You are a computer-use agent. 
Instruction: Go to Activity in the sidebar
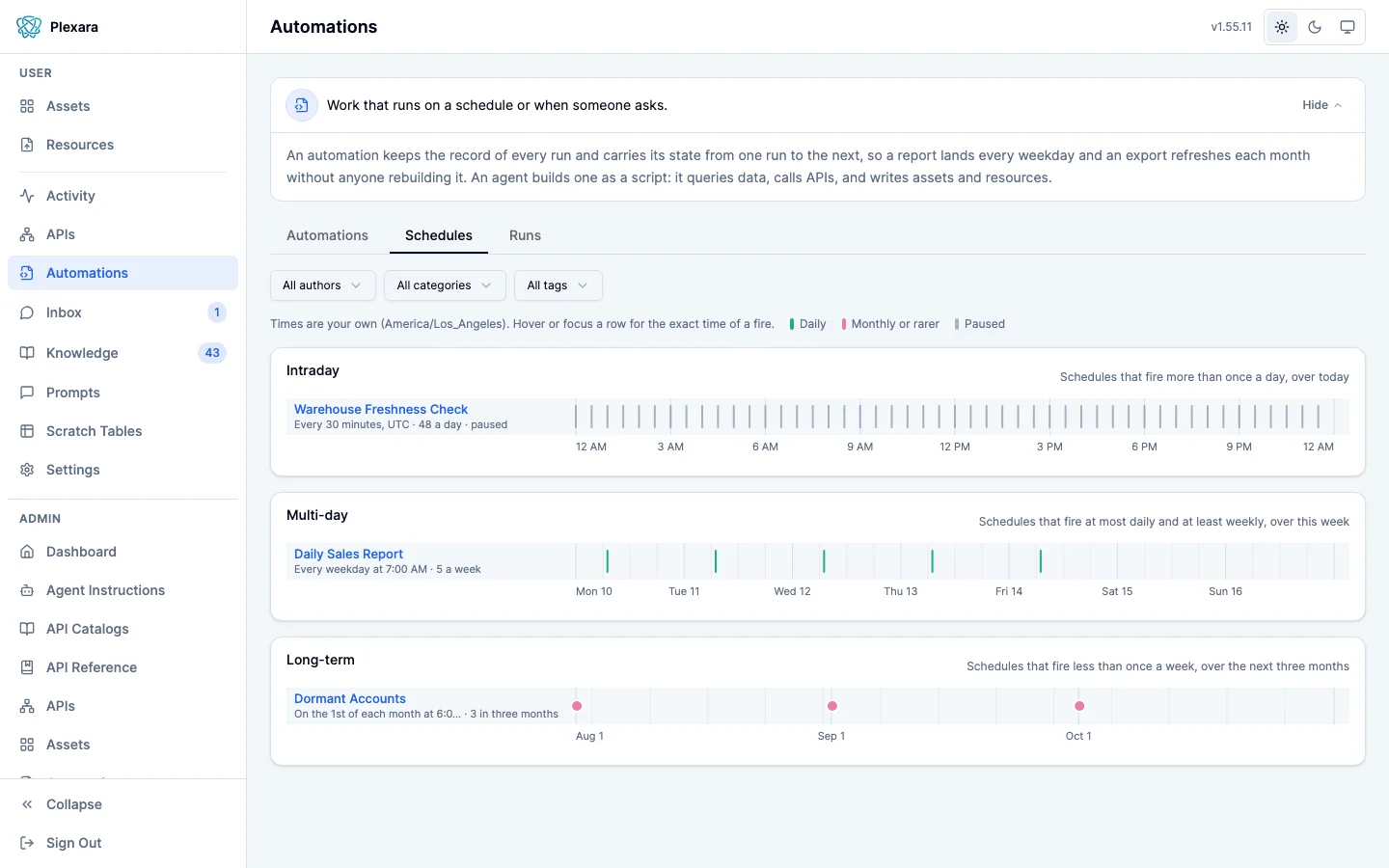[x=123, y=196]
